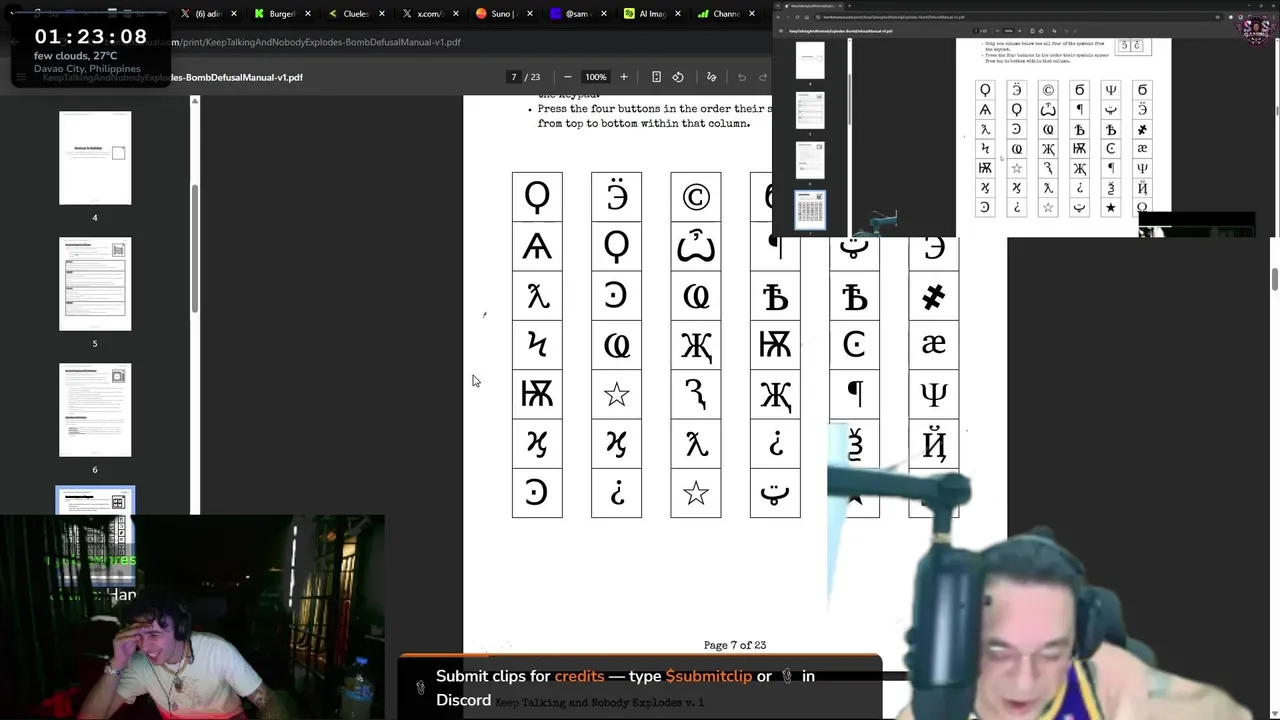
Task: Open page 4 thumbnail in sidebar
Action: click(x=95, y=158)
